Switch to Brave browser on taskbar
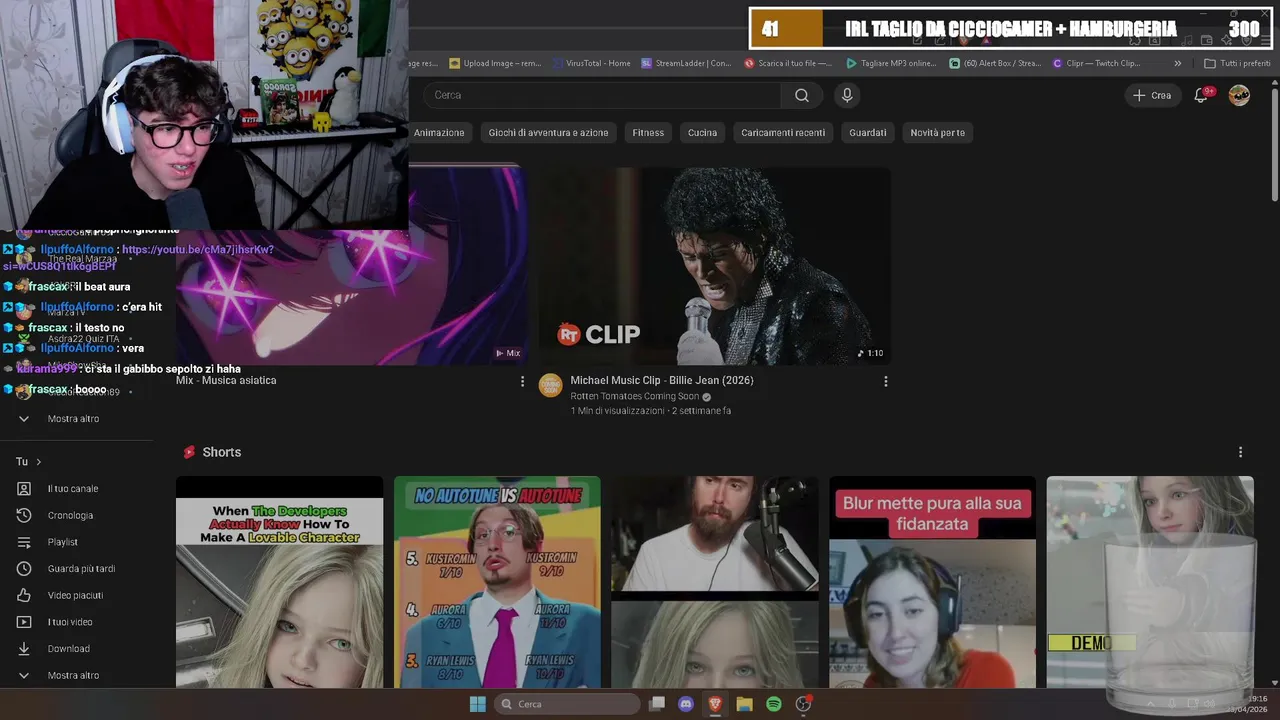 click(x=715, y=704)
